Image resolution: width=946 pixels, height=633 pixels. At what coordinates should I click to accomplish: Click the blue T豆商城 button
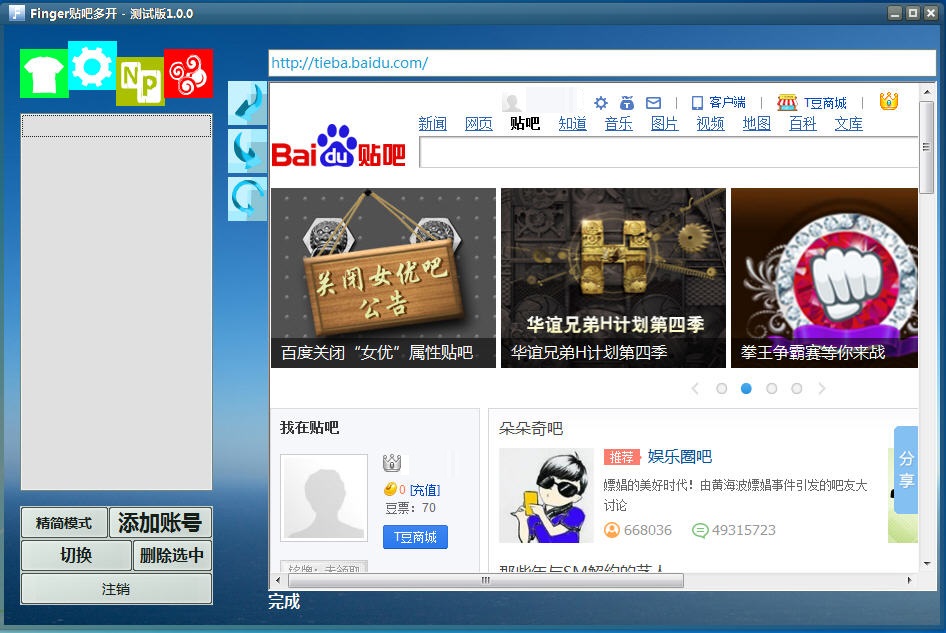click(x=415, y=537)
